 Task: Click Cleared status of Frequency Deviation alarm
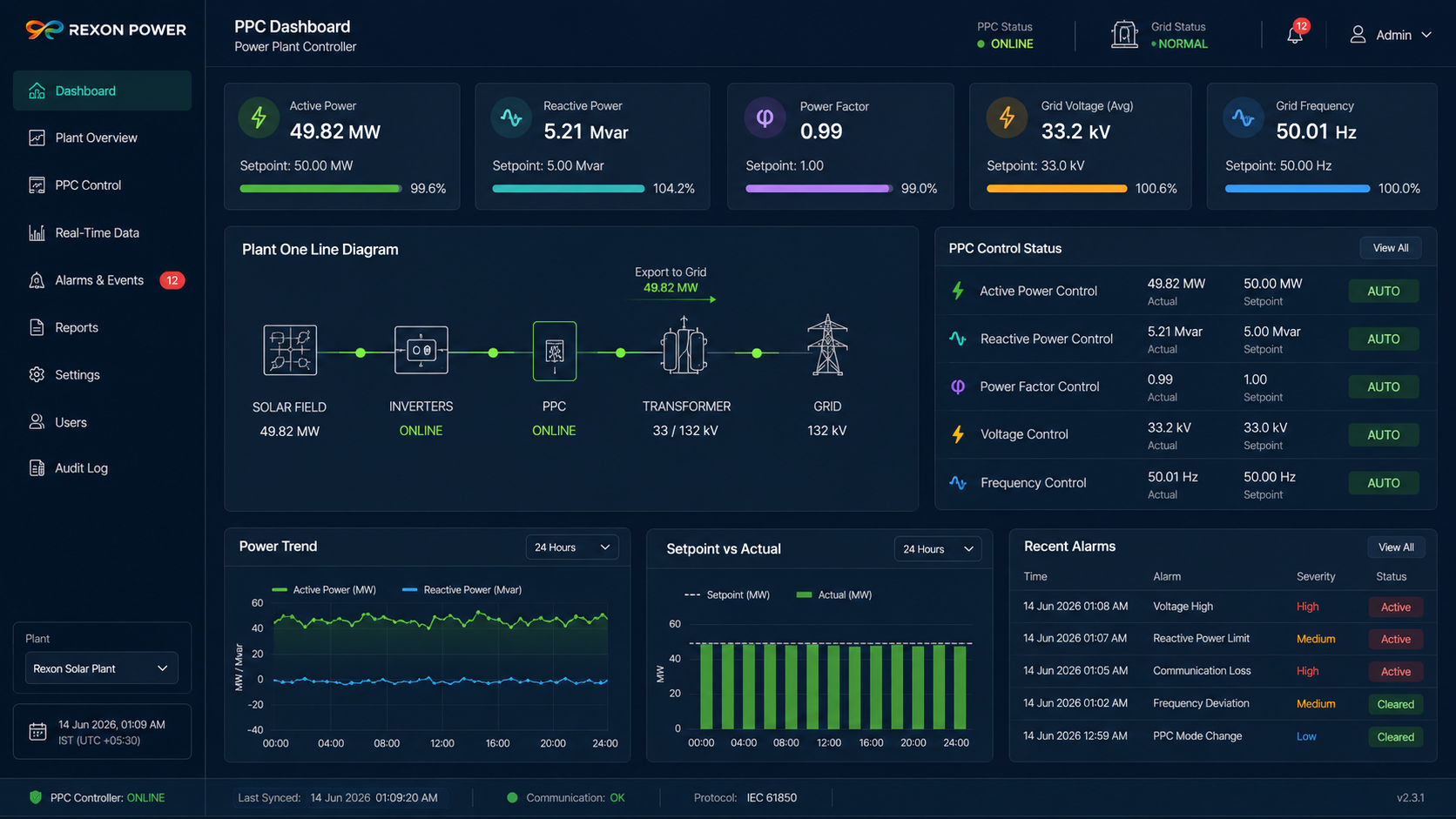(x=1396, y=704)
